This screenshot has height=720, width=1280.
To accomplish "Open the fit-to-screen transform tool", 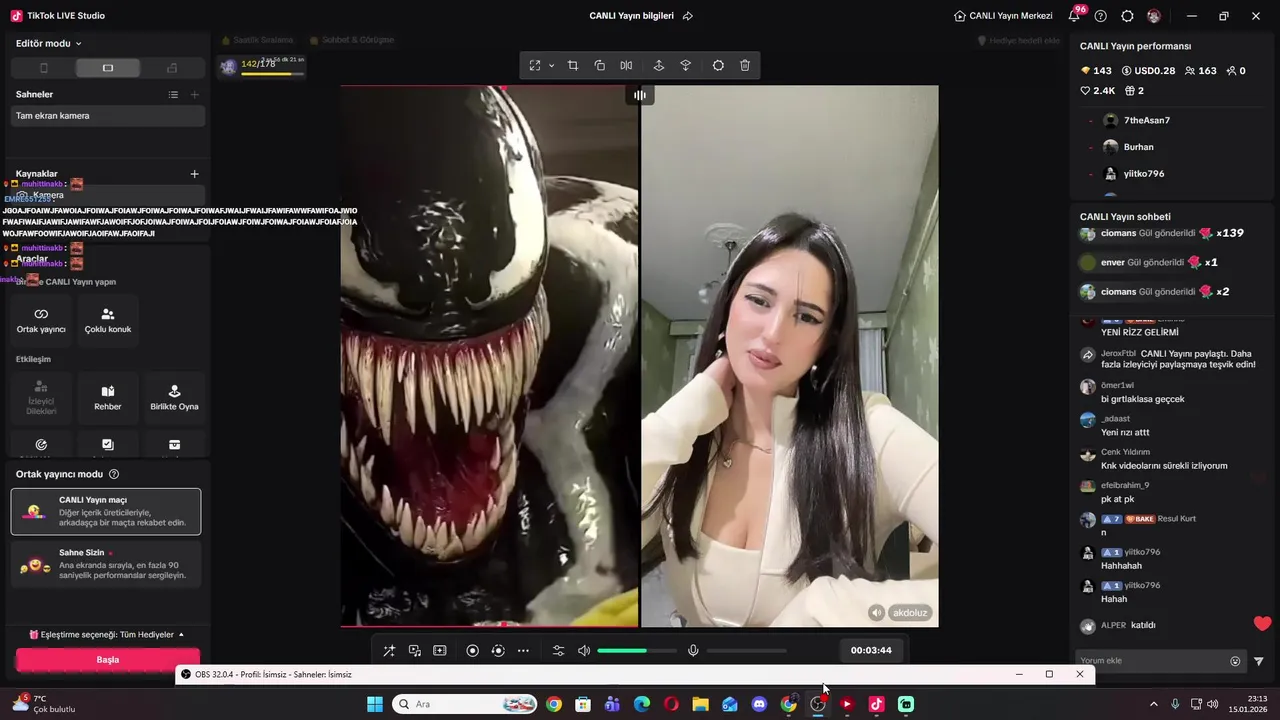I will [x=535, y=65].
